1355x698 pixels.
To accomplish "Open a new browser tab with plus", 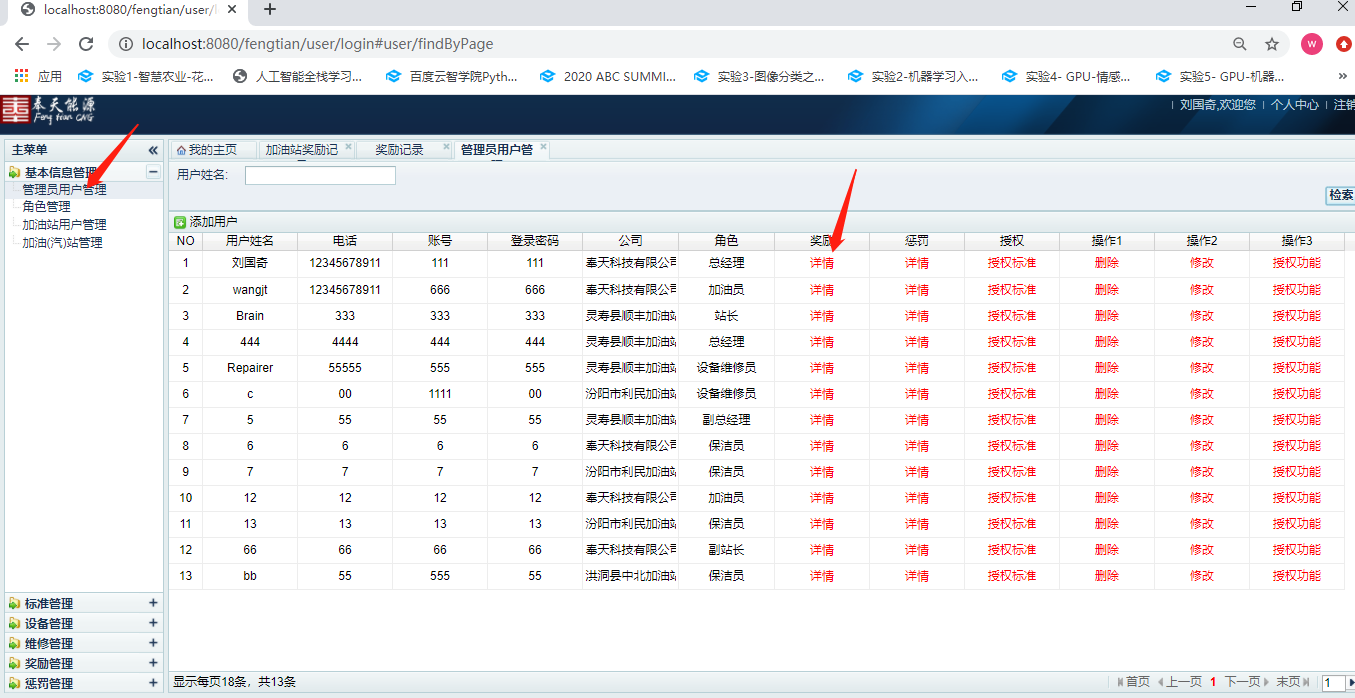I will [269, 9].
